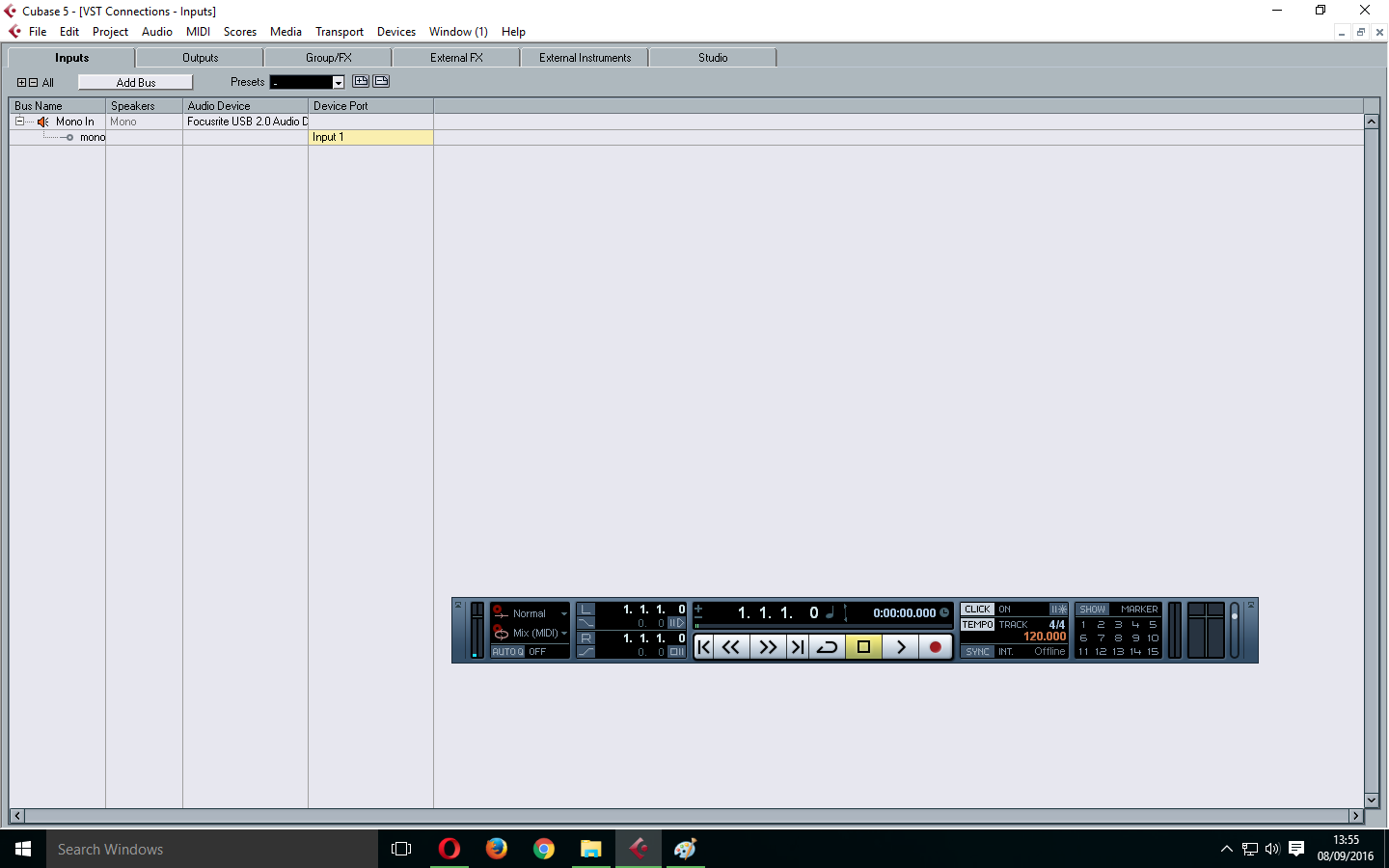Start playback with the Play button
The image size is (1389, 868).
click(x=901, y=647)
